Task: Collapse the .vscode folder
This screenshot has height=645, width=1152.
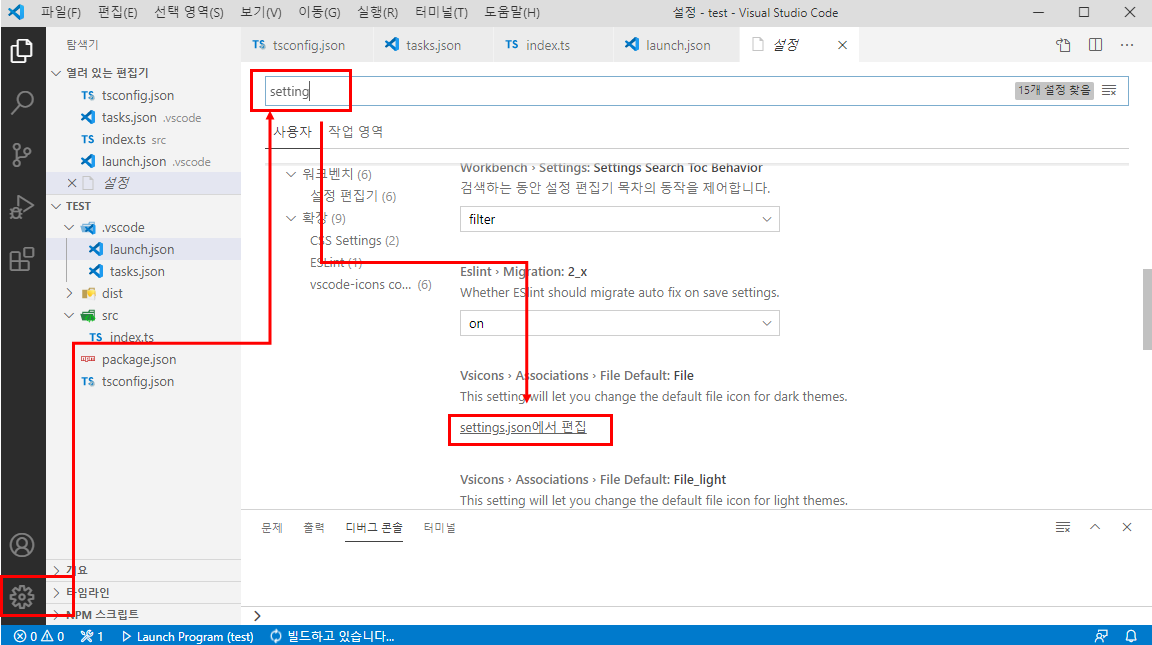Action: pos(70,228)
